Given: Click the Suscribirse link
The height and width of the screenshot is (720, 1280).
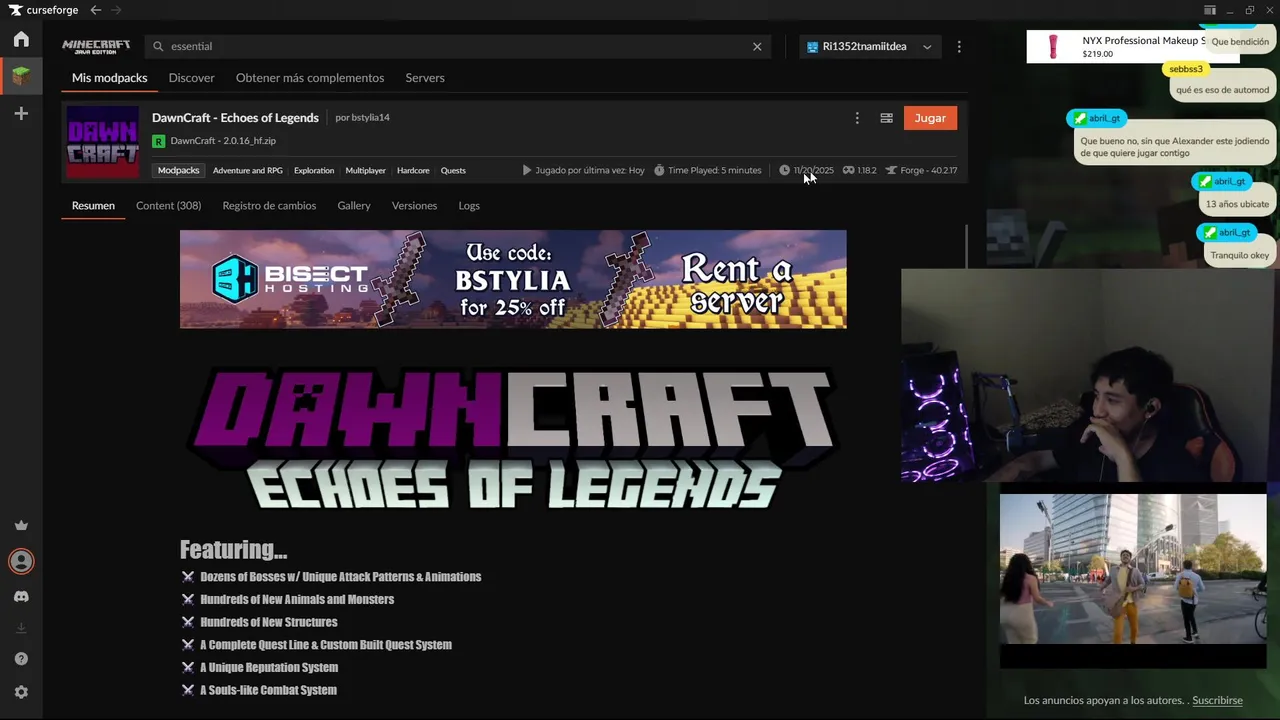Looking at the screenshot, I should (x=1217, y=701).
